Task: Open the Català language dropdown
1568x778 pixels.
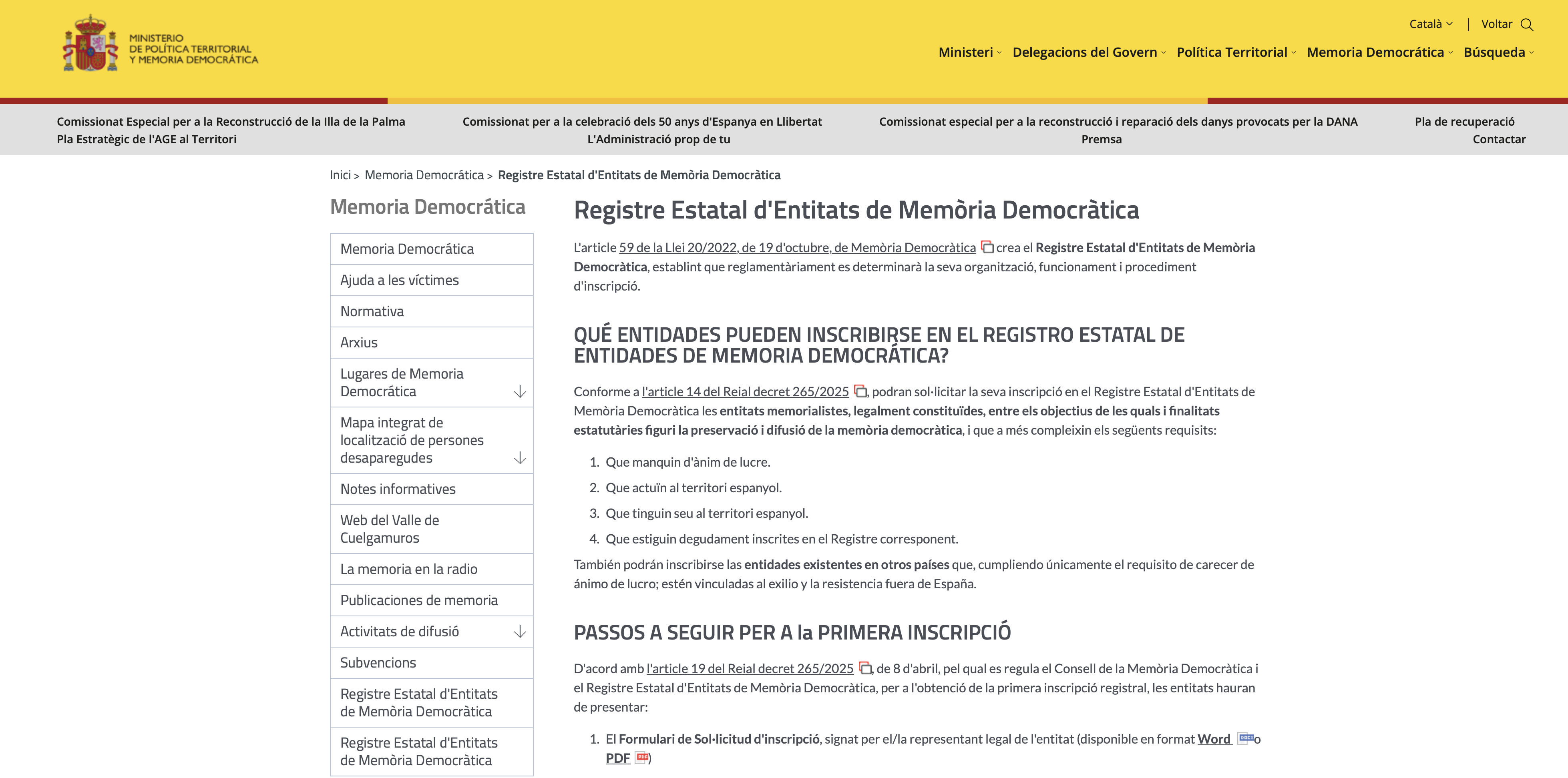Action: pos(1430,24)
